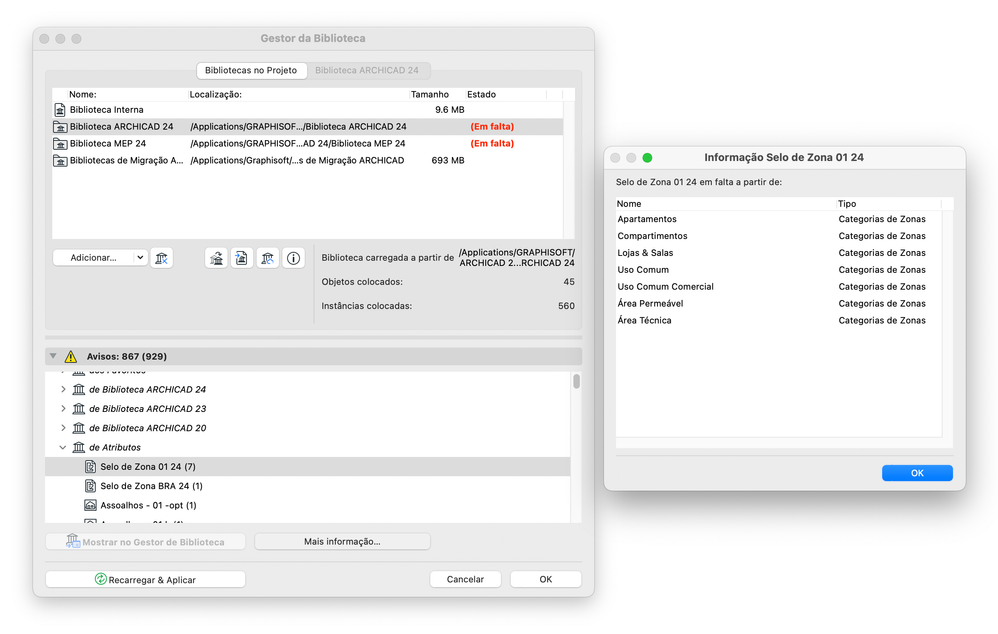Sort by the Tamanho column header
The width and height of the screenshot is (998, 634).
click(437, 94)
